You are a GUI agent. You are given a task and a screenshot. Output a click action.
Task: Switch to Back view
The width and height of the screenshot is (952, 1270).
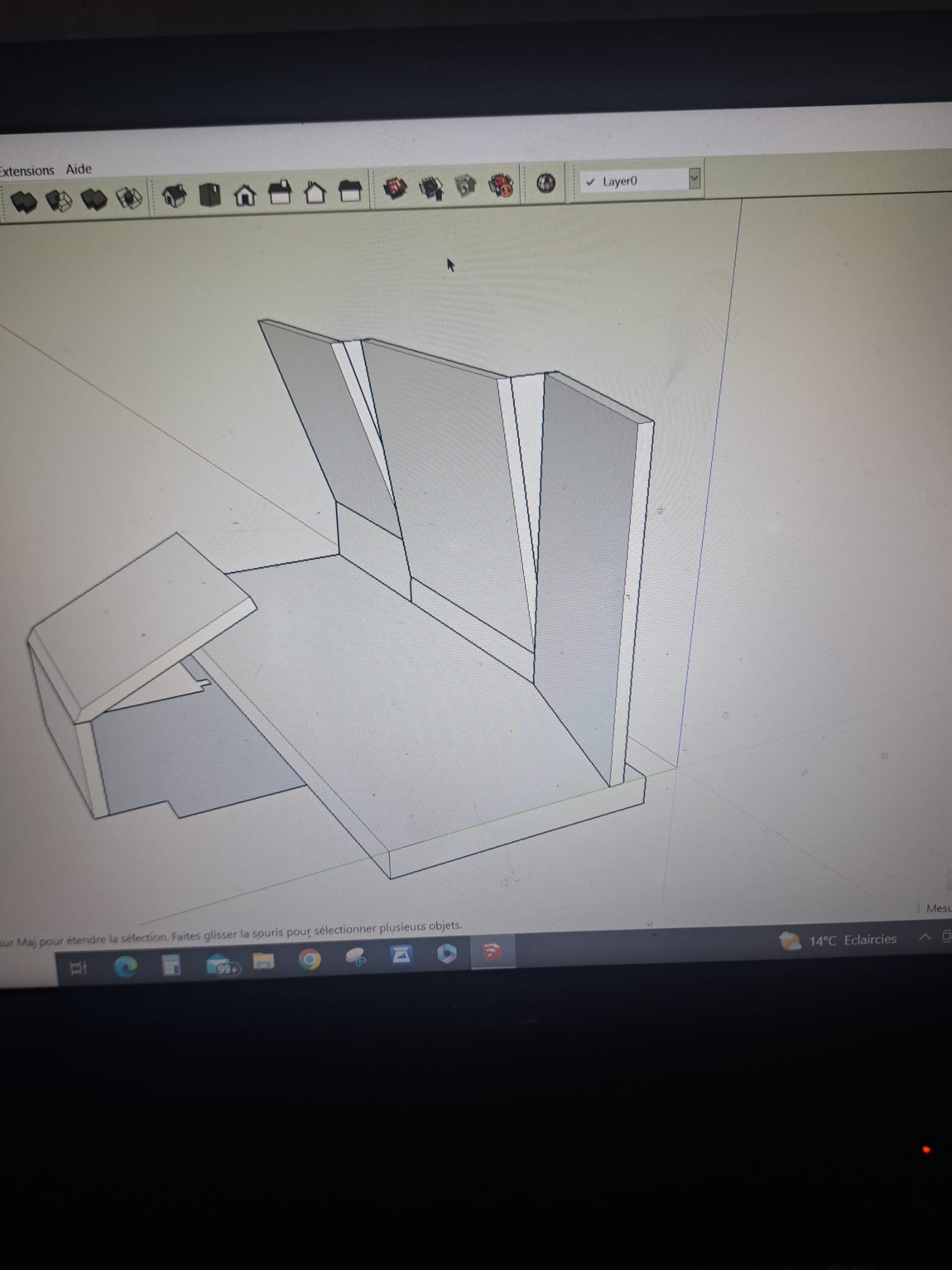(x=315, y=192)
